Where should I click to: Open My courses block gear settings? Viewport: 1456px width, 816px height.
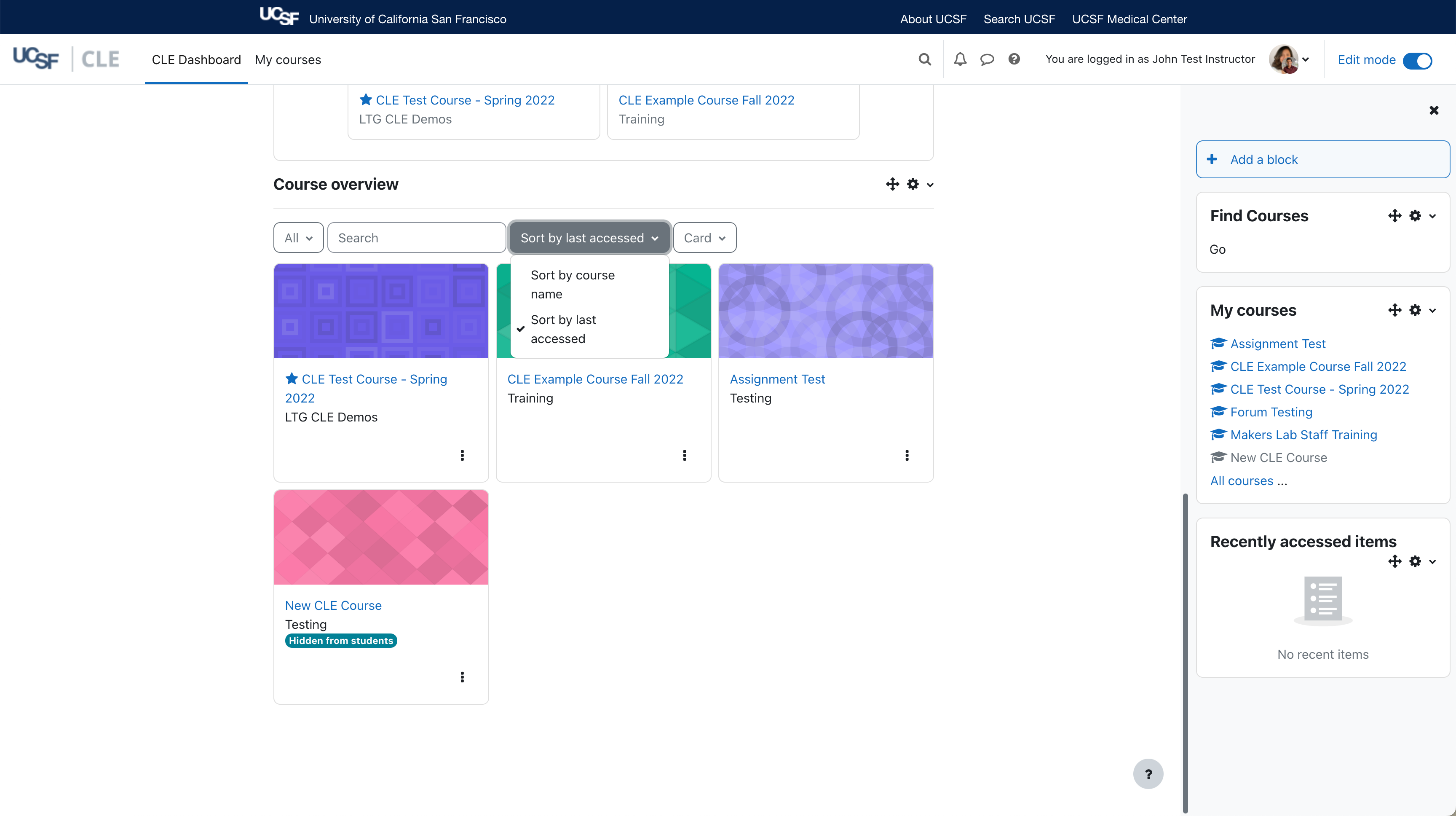[x=1415, y=311]
